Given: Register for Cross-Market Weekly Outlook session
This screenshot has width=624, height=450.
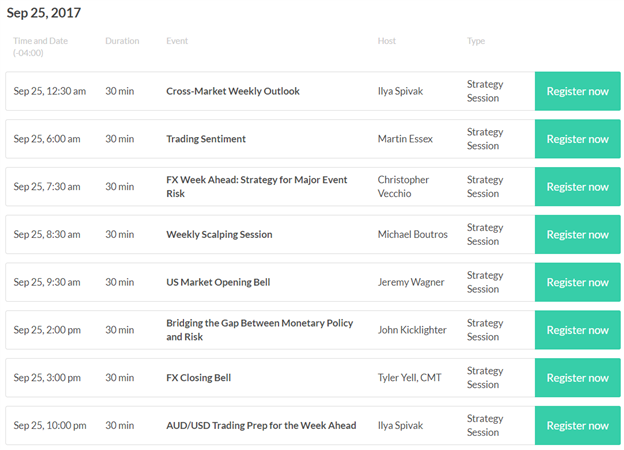Looking at the screenshot, I should pyautogui.click(x=577, y=91).
